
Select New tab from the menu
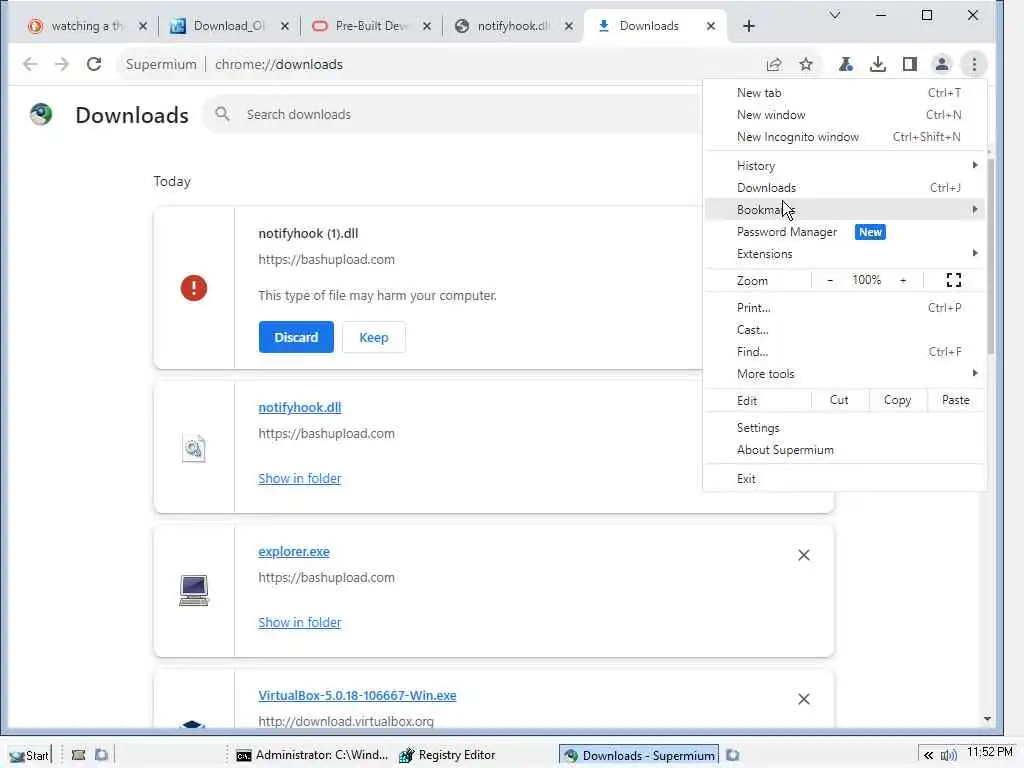(x=844, y=93)
